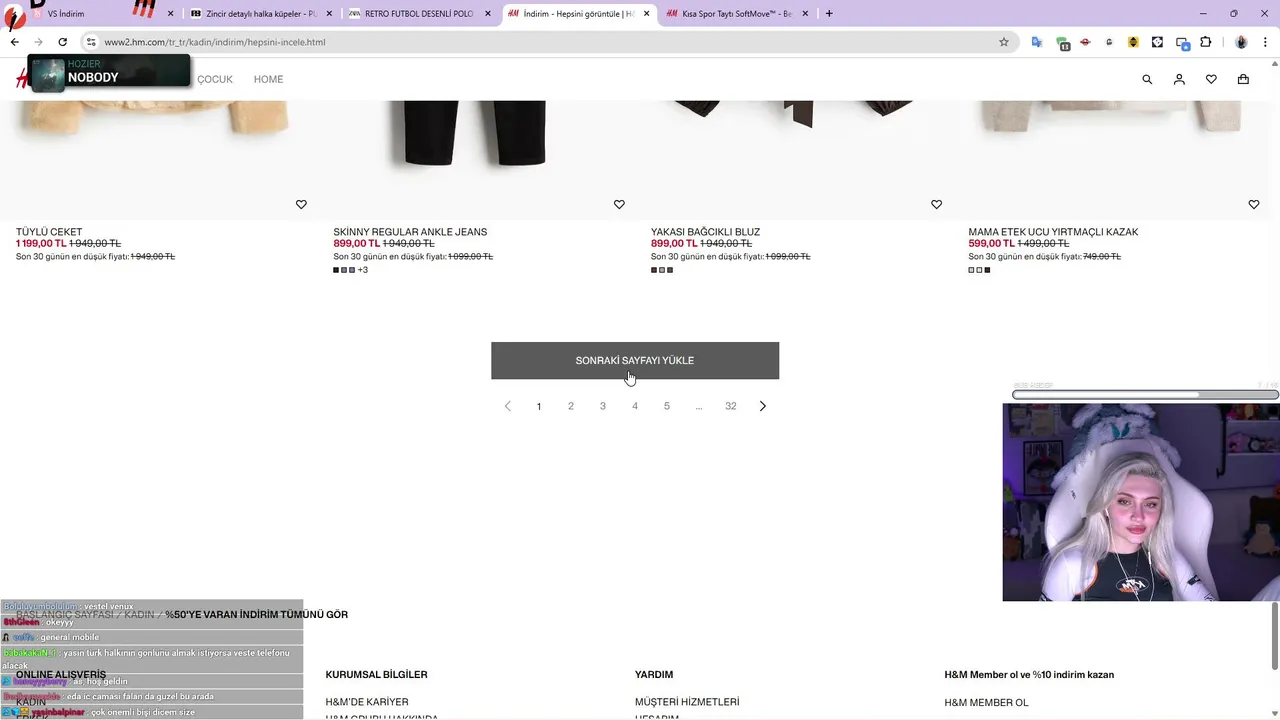Click SONRAKİ SAYFAYI YÜKLE button
The height and width of the screenshot is (720, 1280).
[x=635, y=360]
